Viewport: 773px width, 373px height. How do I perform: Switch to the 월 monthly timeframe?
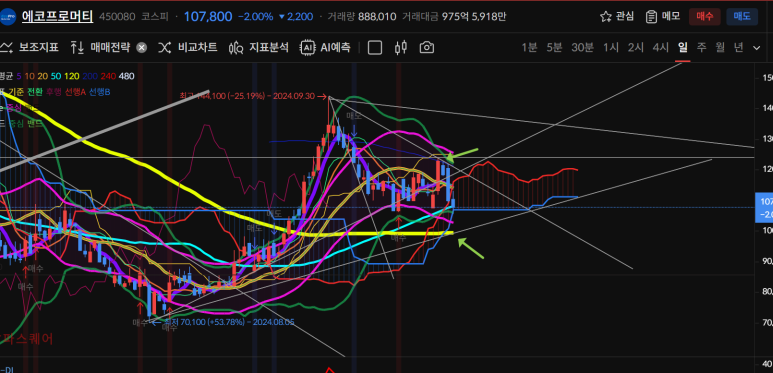[x=720, y=48]
